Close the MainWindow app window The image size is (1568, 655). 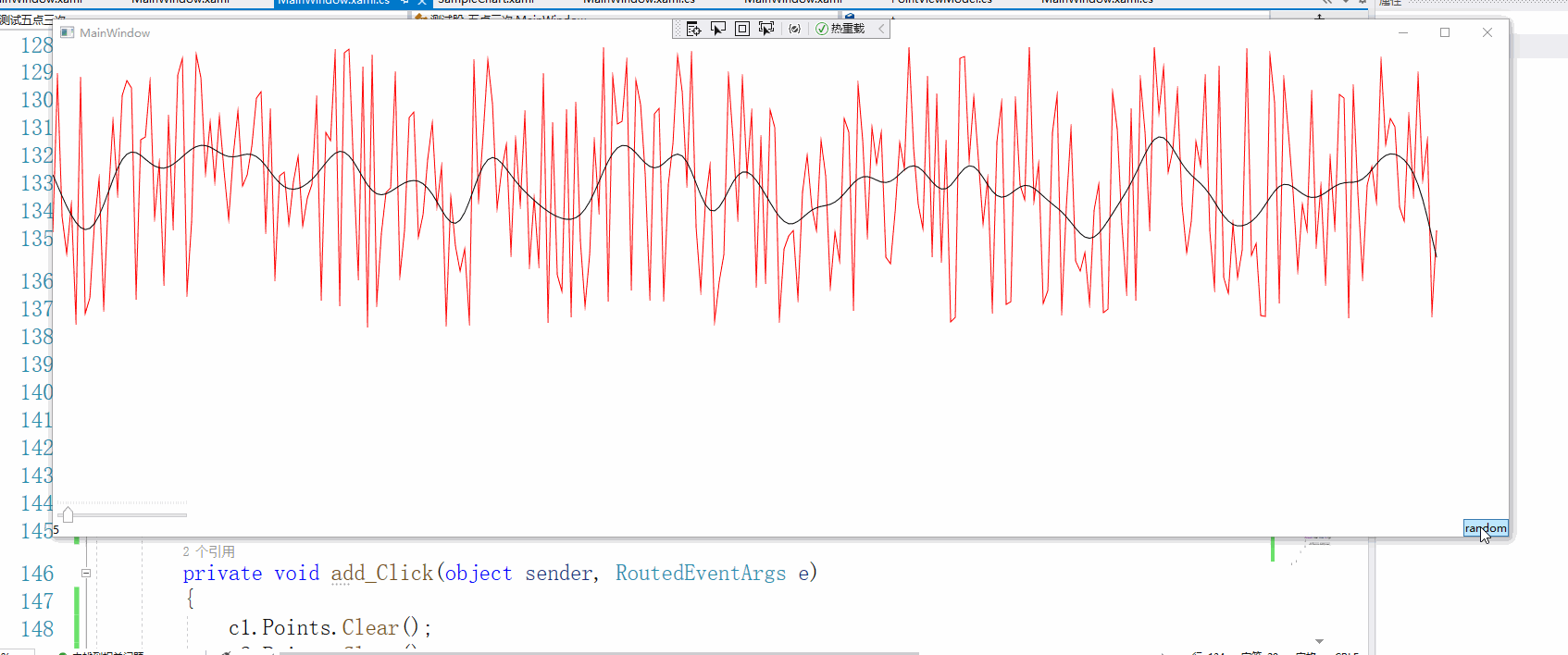1487,32
